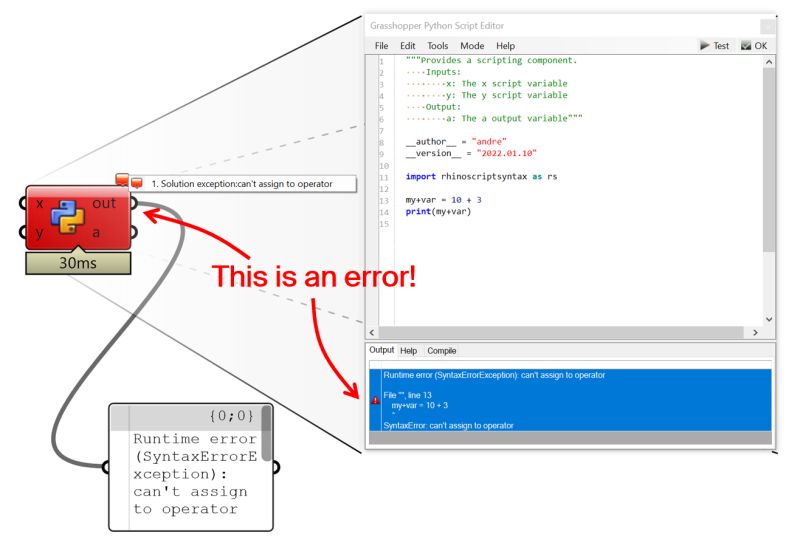Click the Runtime error text in panel
The width and height of the screenshot is (800, 546).
195,474
